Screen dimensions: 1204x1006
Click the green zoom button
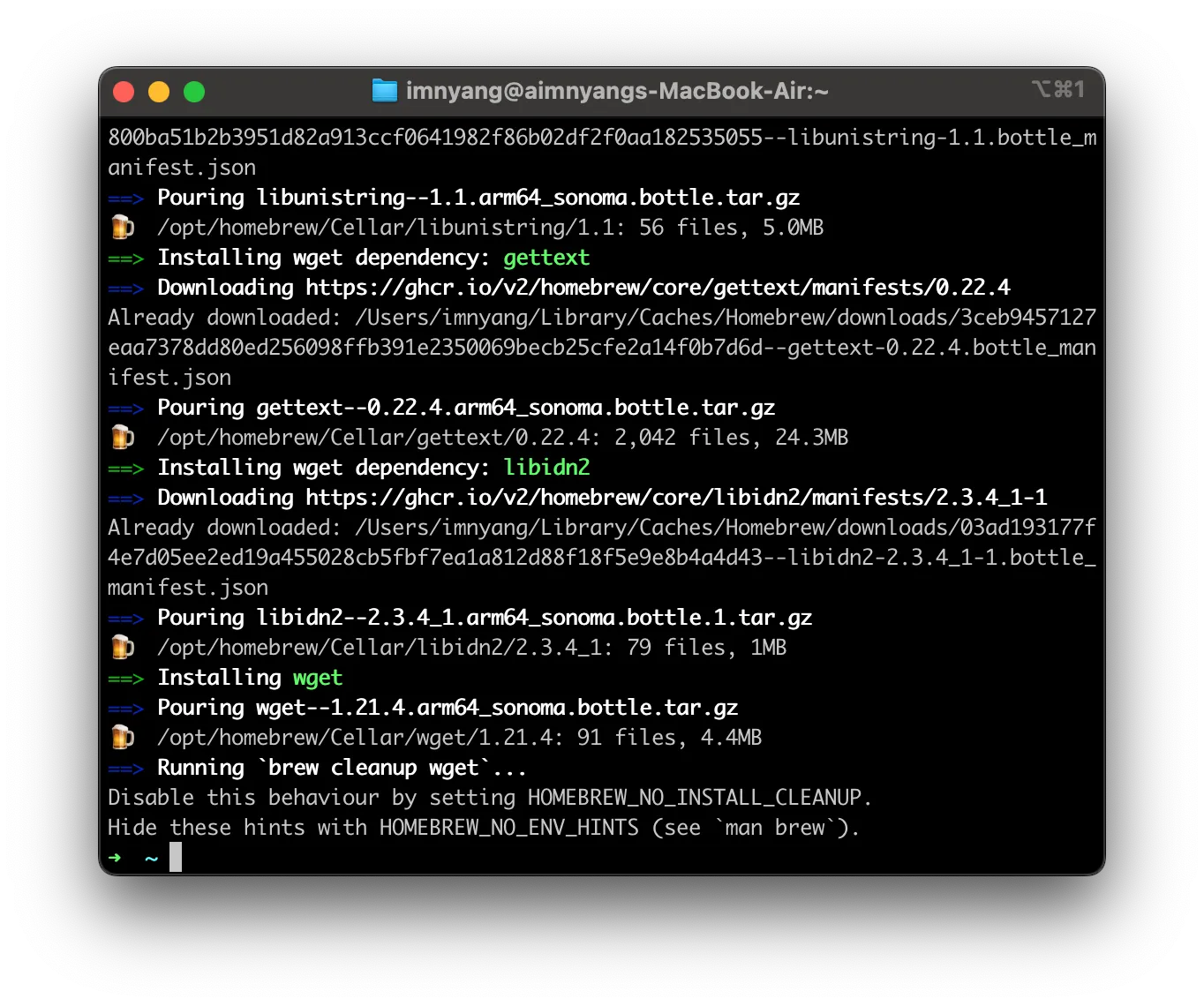pyautogui.click(x=194, y=92)
